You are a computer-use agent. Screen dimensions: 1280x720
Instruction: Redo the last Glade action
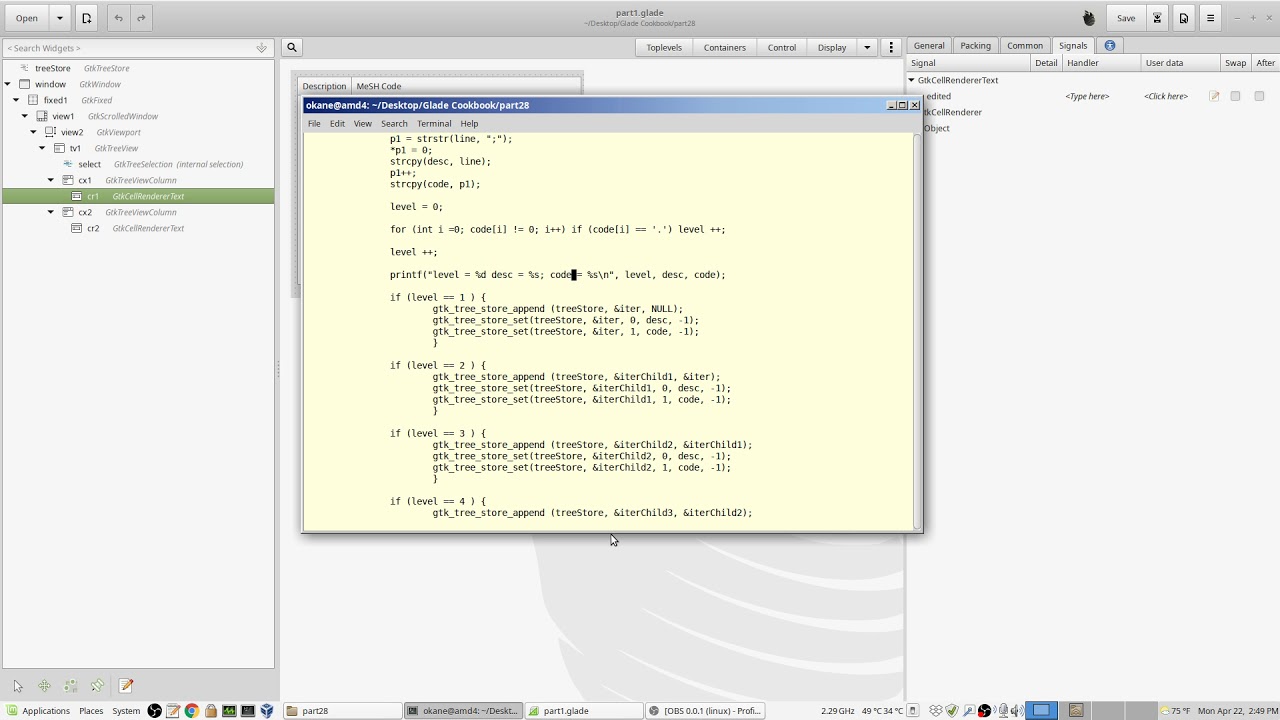[141, 18]
